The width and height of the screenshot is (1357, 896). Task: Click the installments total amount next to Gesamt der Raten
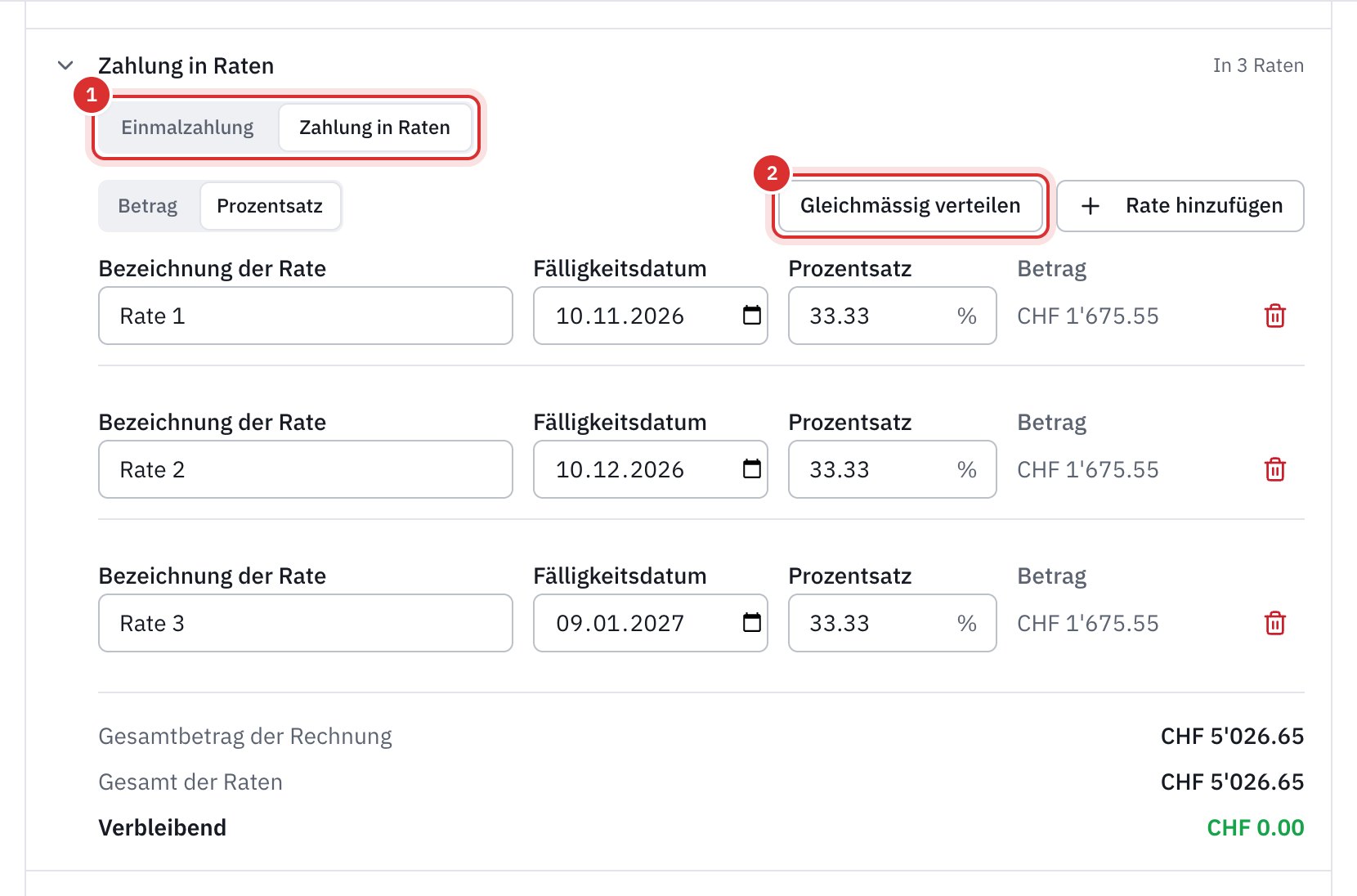[1232, 782]
